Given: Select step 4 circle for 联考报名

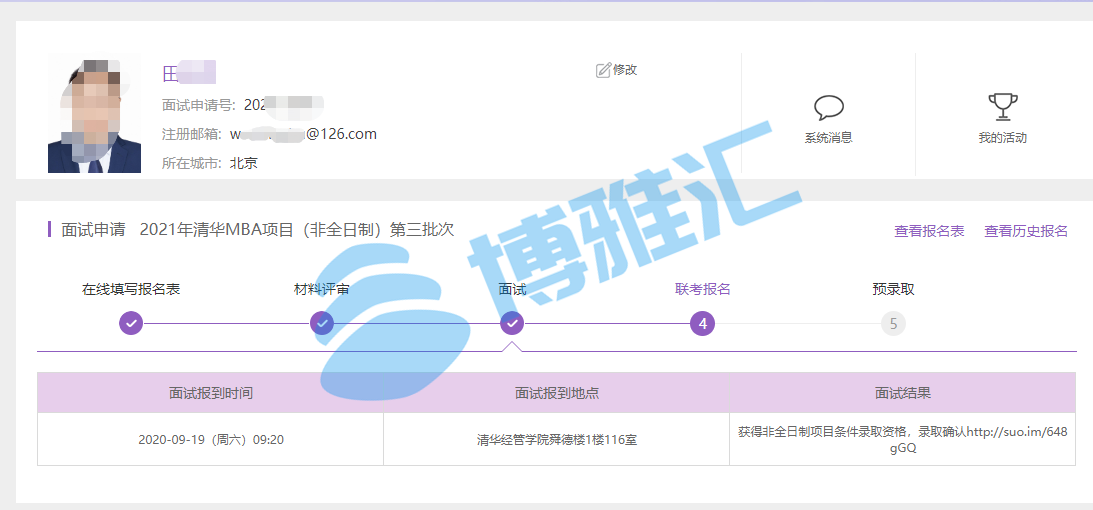Looking at the screenshot, I should click(x=703, y=323).
